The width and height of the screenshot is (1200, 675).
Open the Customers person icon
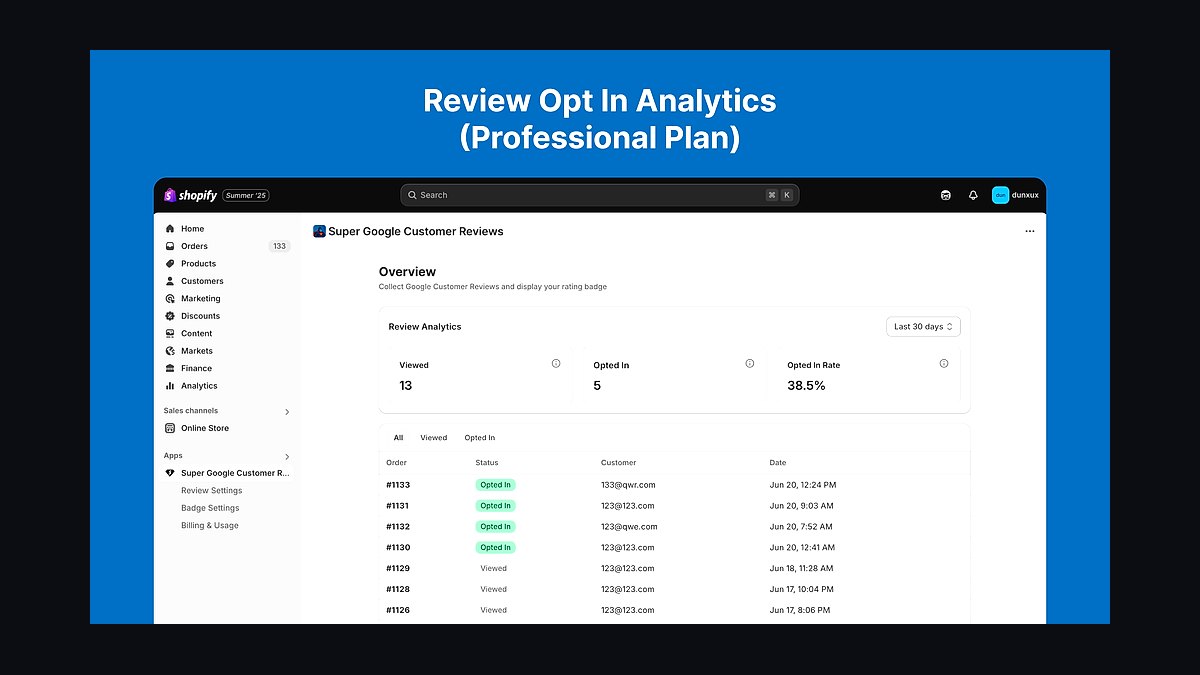click(x=170, y=281)
